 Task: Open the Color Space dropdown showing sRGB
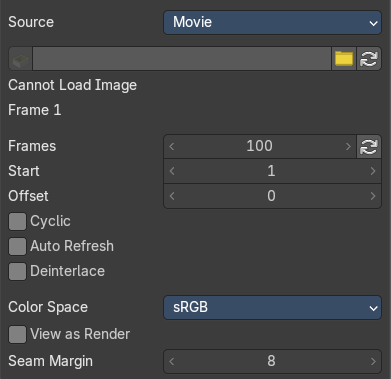(x=272, y=307)
